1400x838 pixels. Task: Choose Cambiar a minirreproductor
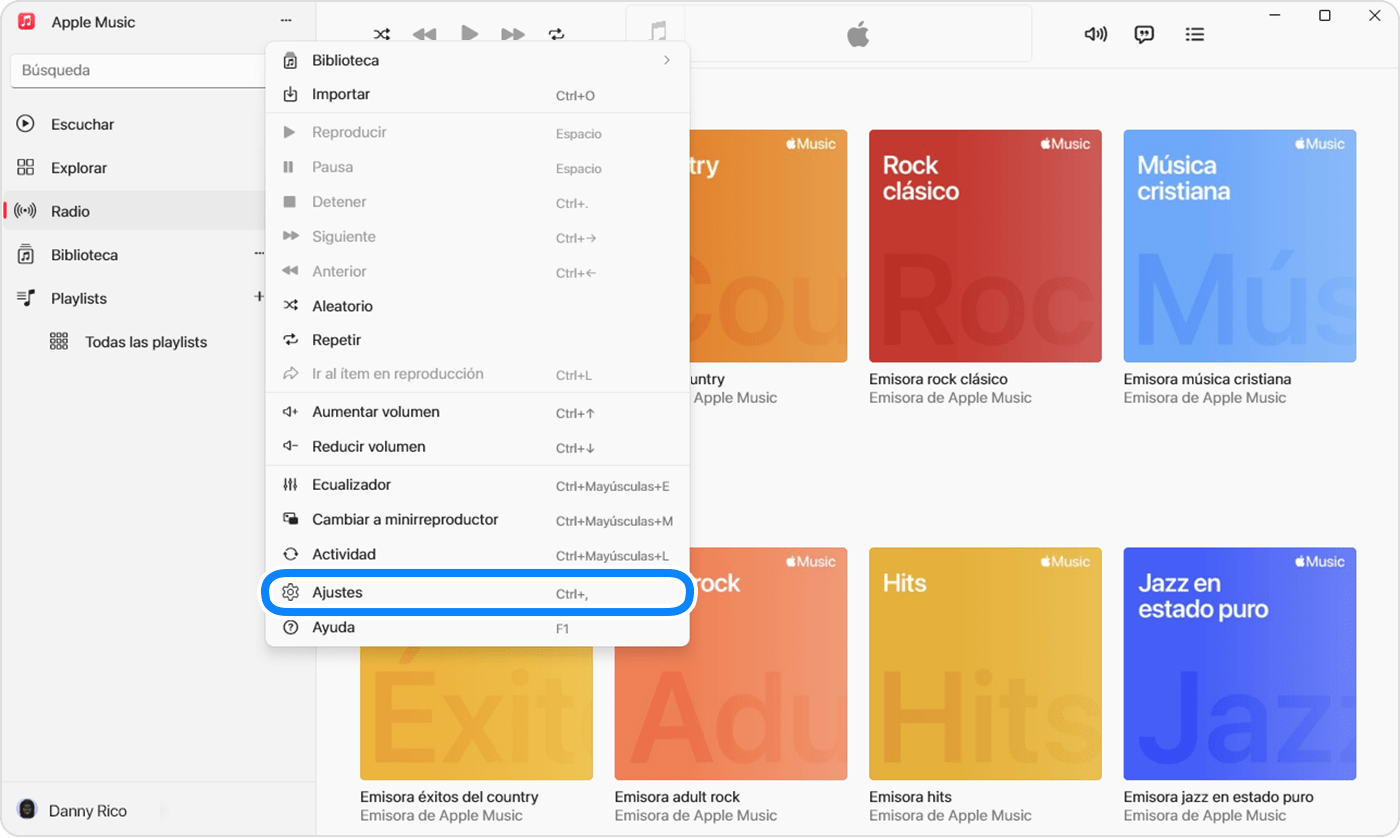point(477,520)
